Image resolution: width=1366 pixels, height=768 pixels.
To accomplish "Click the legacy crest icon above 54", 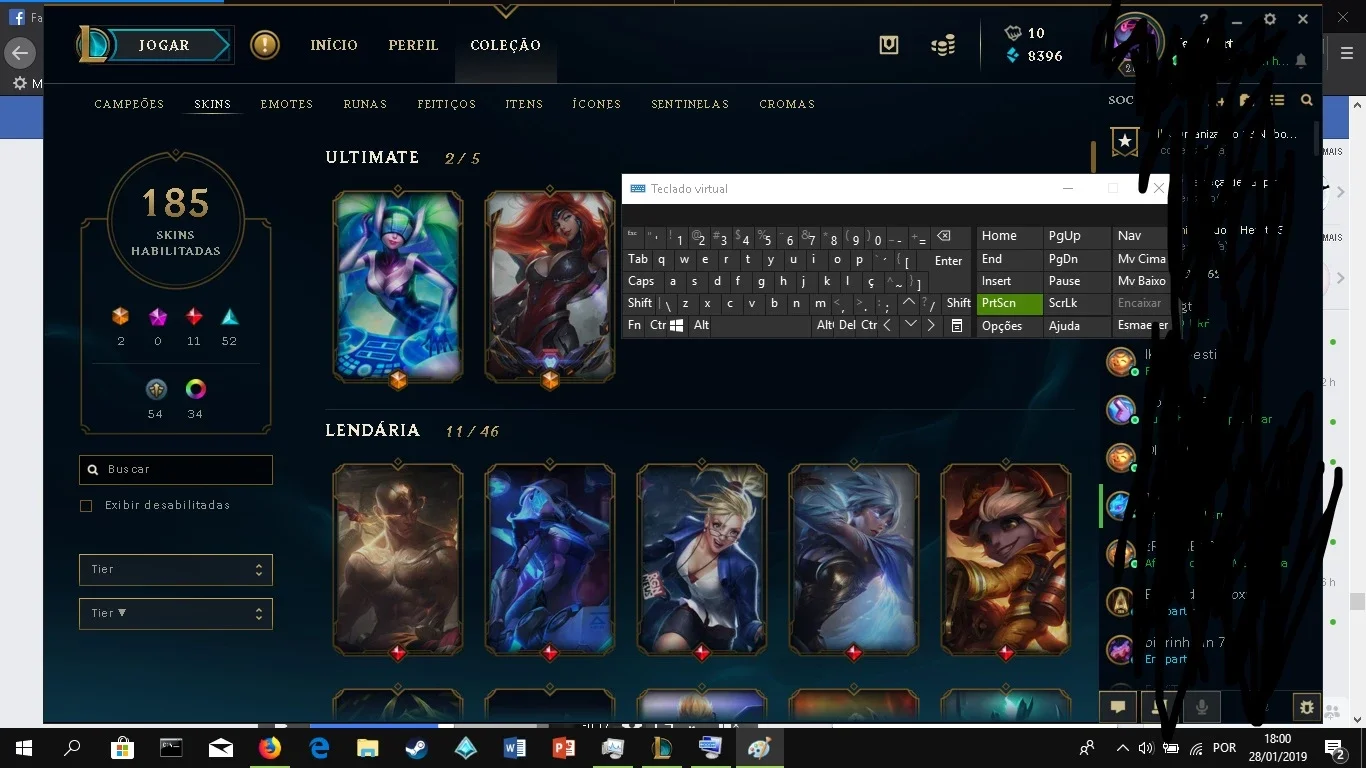I will click(x=155, y=390).
